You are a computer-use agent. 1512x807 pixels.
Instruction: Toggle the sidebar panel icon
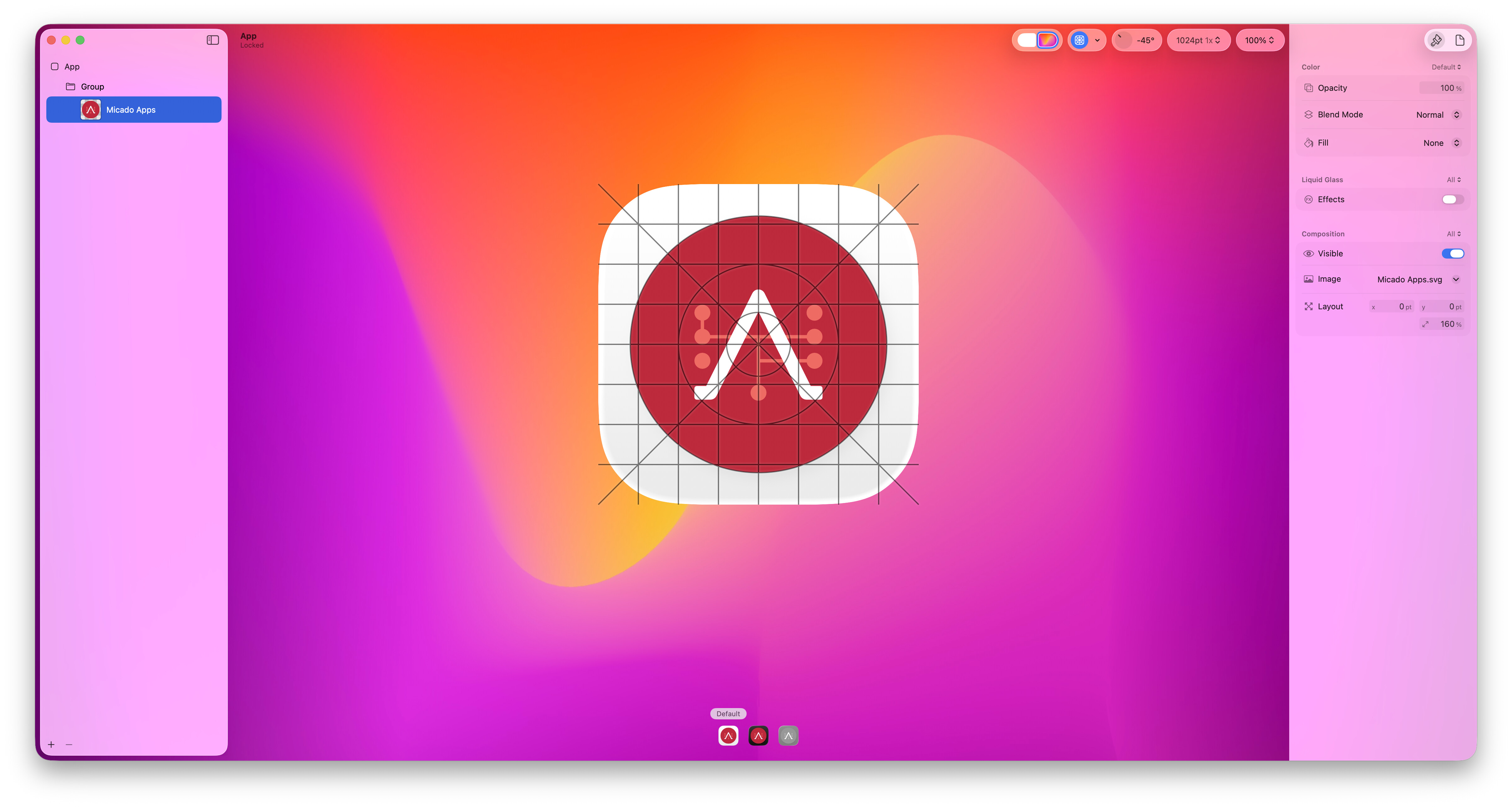pos(212,40)
